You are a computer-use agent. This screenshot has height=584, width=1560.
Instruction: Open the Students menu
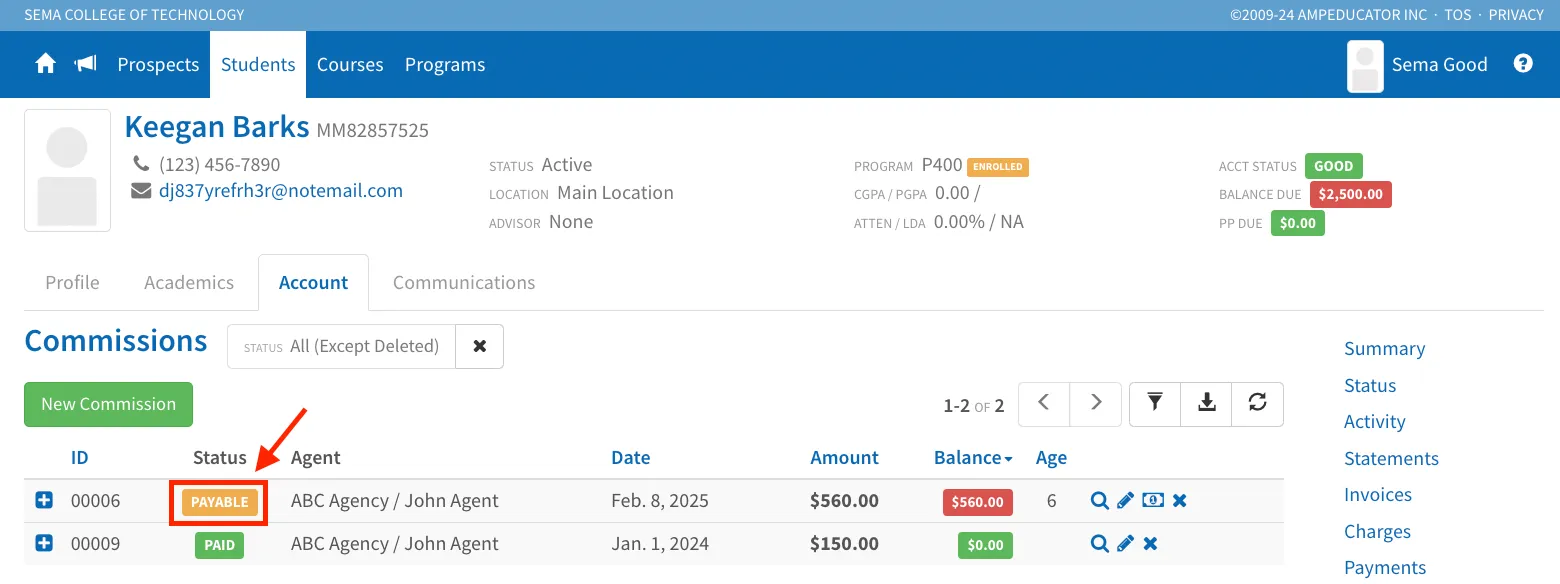[x=258, y=64]
